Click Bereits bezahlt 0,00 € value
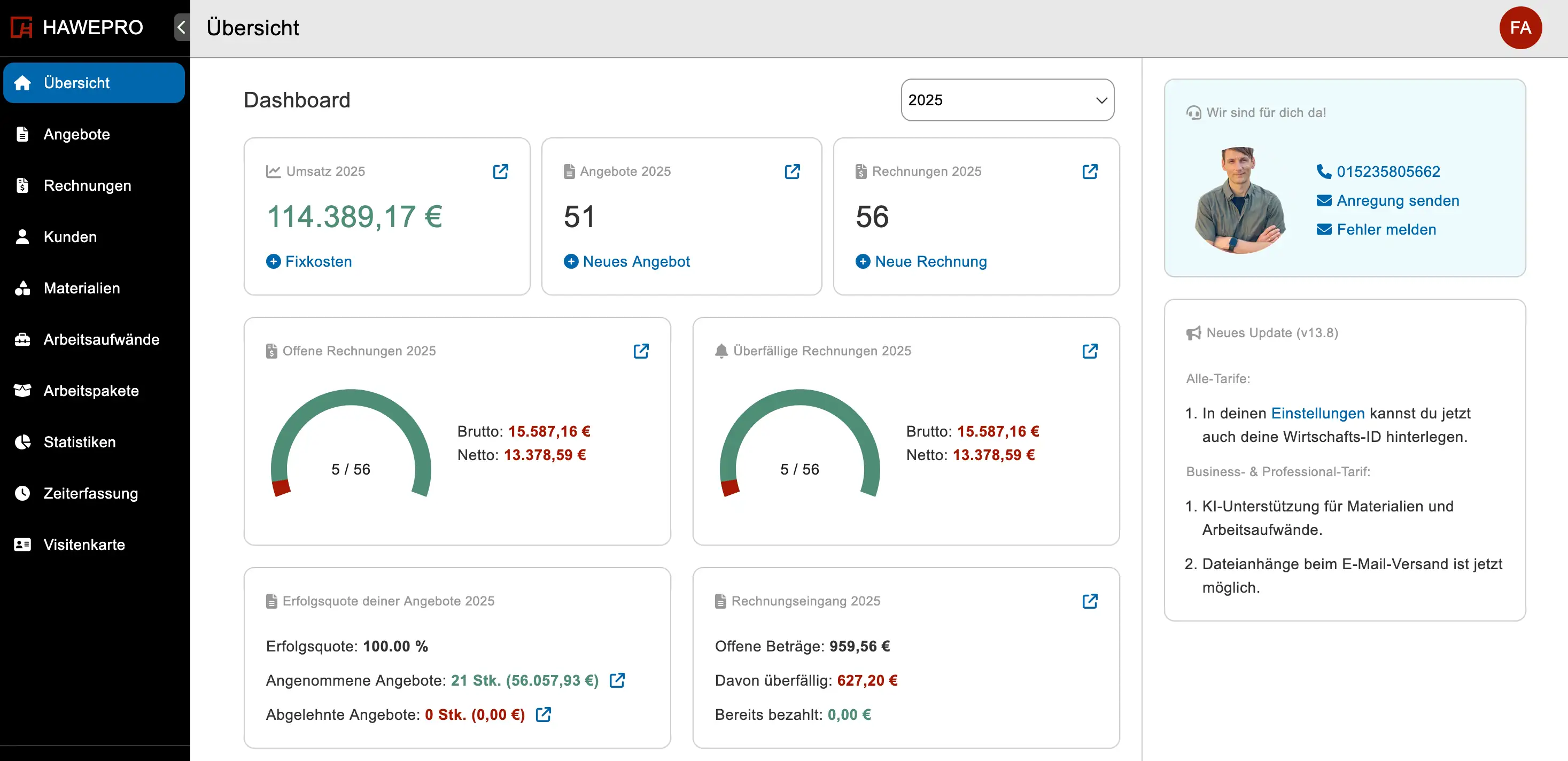The height and width of the screenshot is (761, 1568). point(849,714)
